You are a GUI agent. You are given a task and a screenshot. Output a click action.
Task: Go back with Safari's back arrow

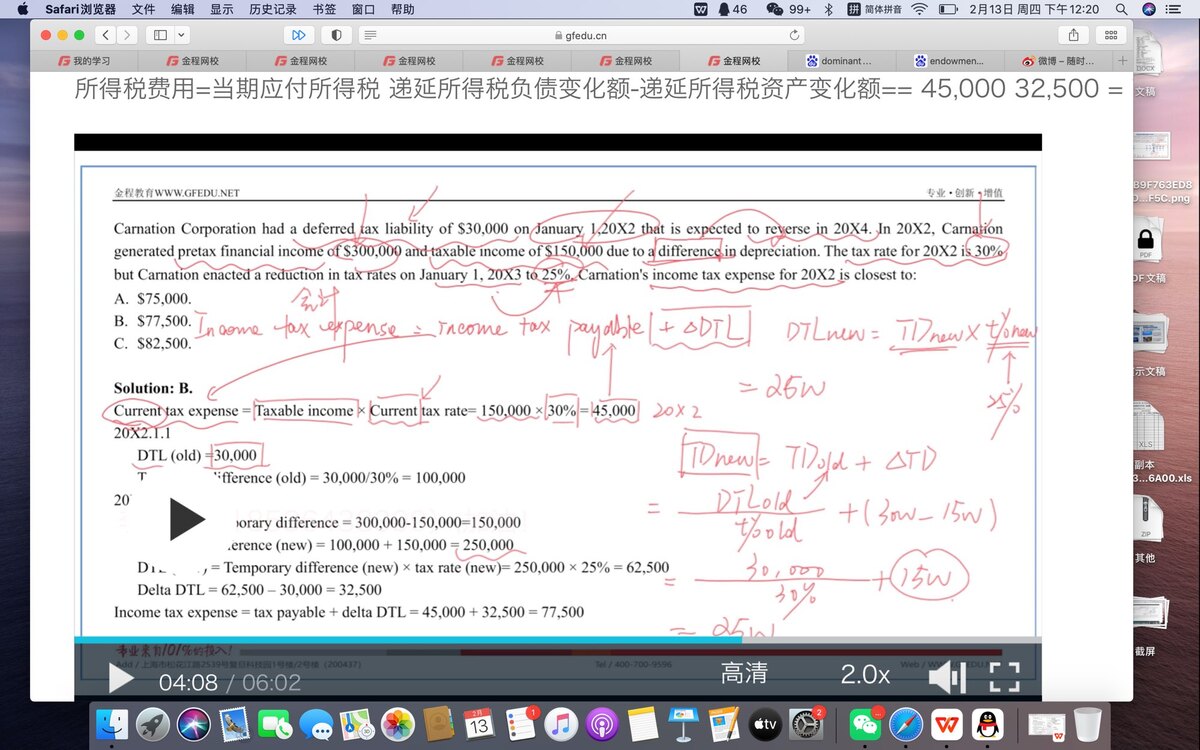click(x=106, y=35)
